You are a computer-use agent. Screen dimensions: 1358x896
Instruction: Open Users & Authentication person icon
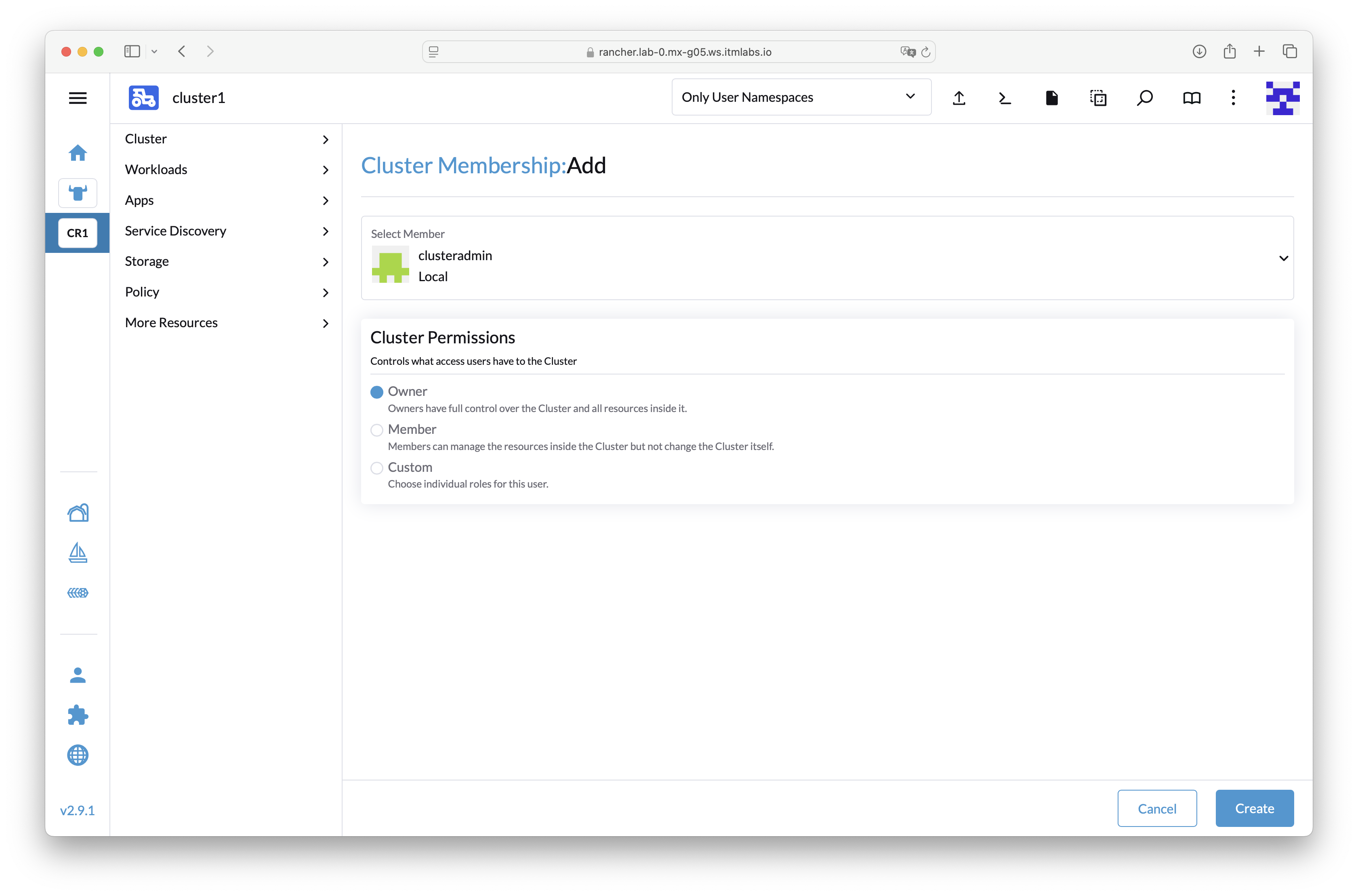78,675
